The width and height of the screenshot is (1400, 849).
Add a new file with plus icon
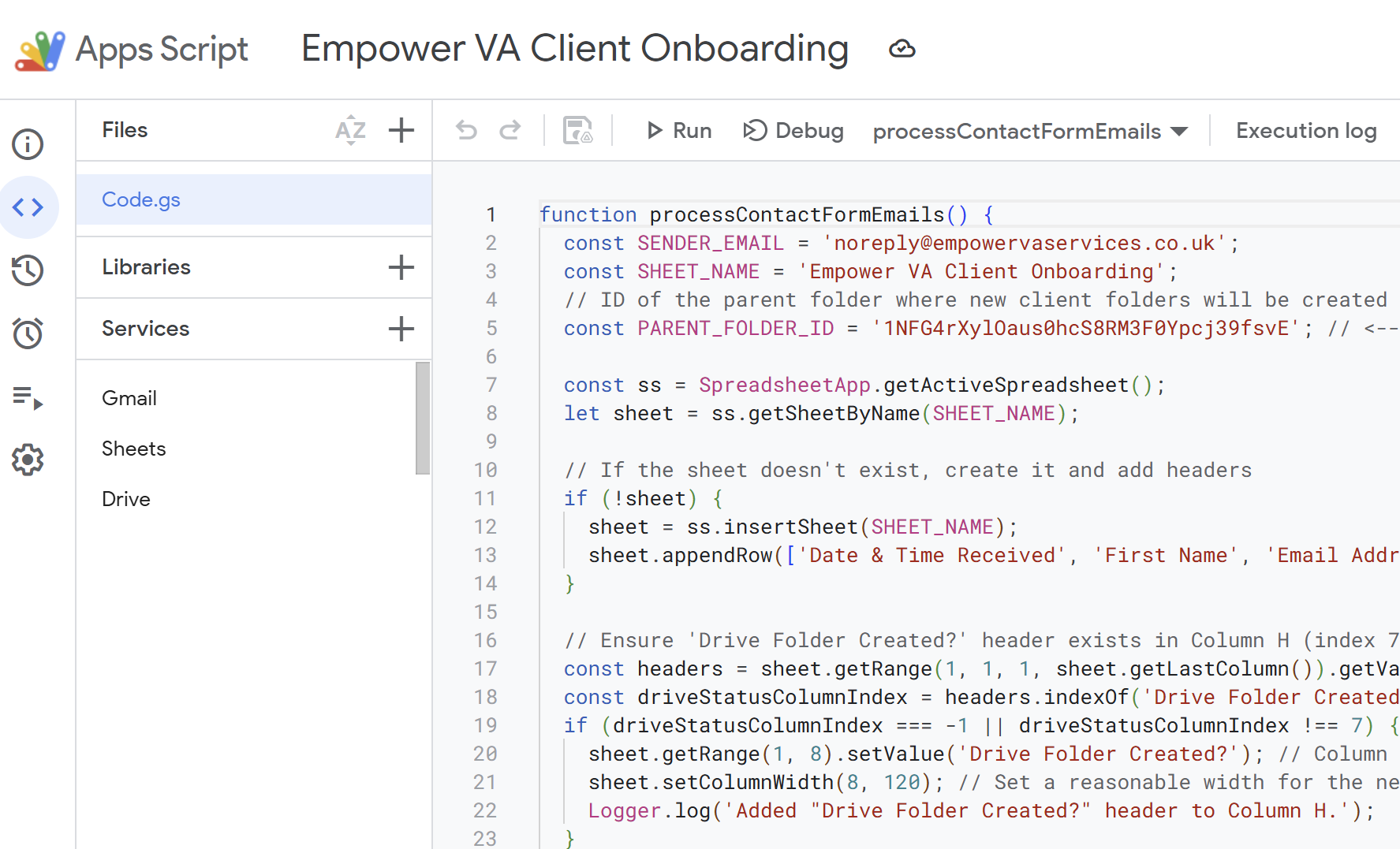click(x=401, y=130)
